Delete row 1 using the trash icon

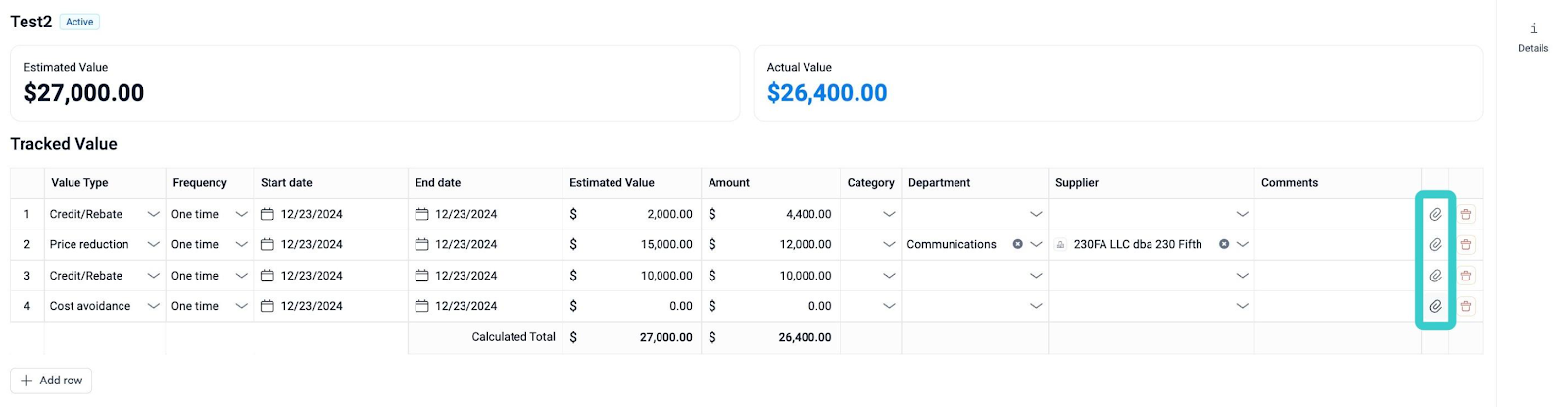[1466, 214]
